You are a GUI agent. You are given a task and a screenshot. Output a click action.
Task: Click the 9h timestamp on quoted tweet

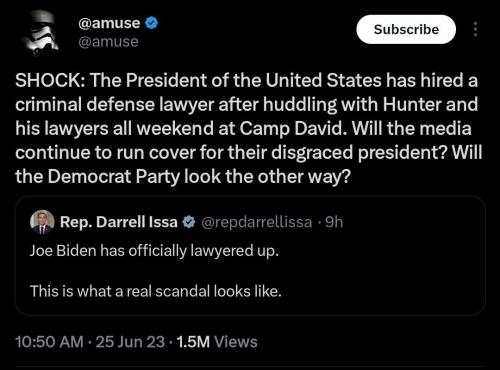(x=334, y=222)
